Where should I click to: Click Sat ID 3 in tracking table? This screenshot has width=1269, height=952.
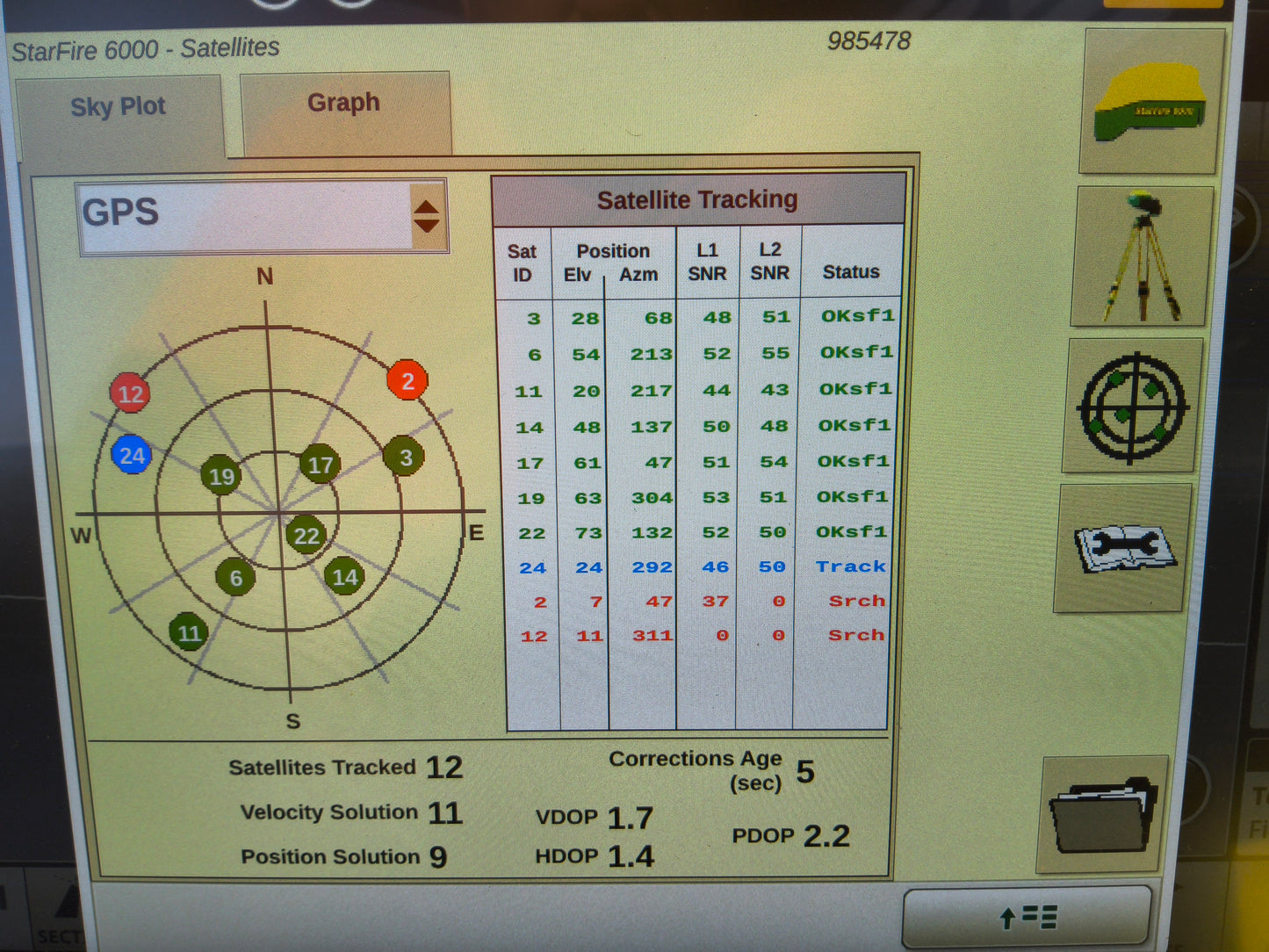tap(533, 319)
